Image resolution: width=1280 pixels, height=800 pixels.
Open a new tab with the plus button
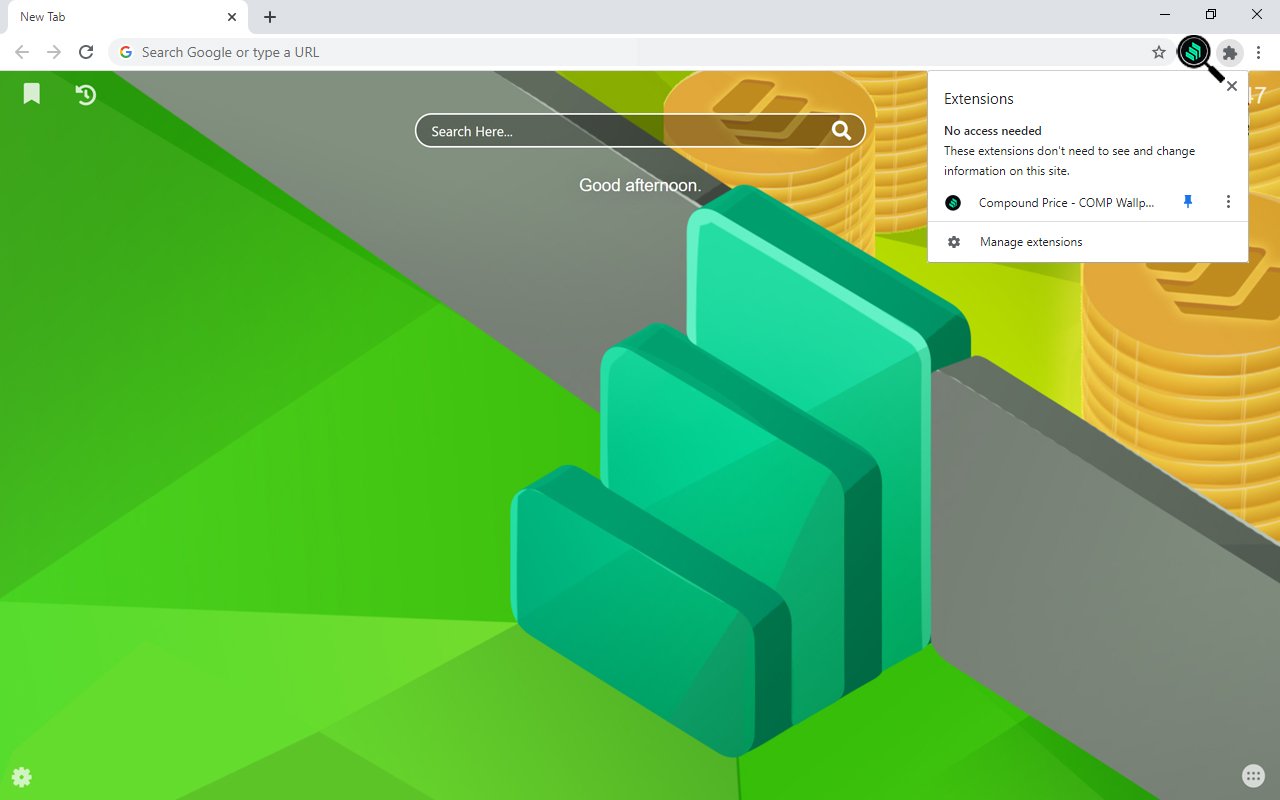pos(270,17)
